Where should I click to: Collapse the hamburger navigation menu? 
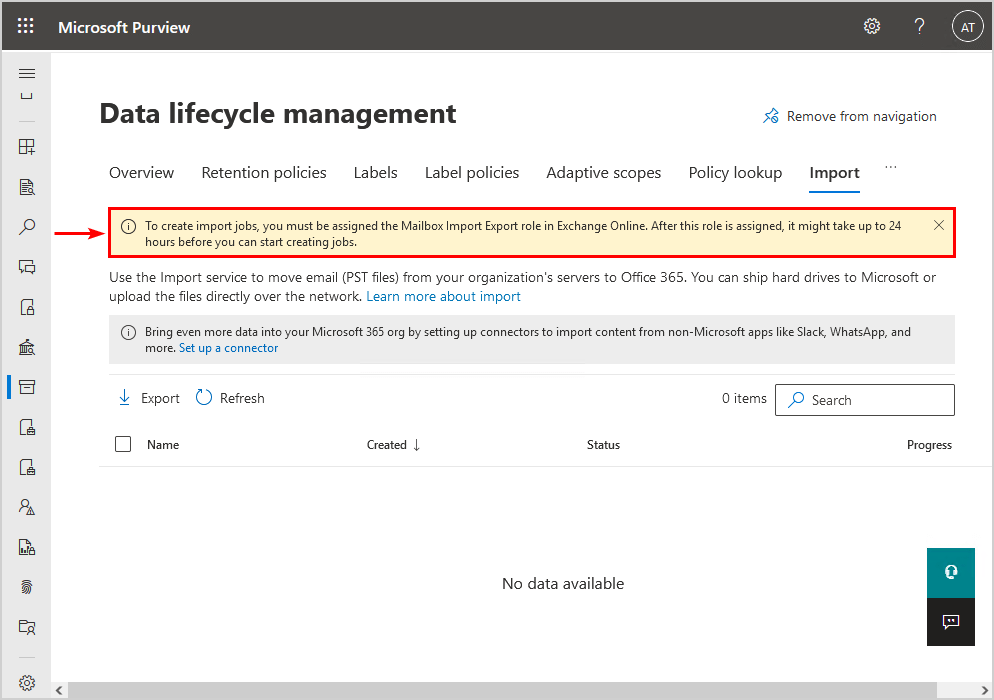[x=27, y=74]
